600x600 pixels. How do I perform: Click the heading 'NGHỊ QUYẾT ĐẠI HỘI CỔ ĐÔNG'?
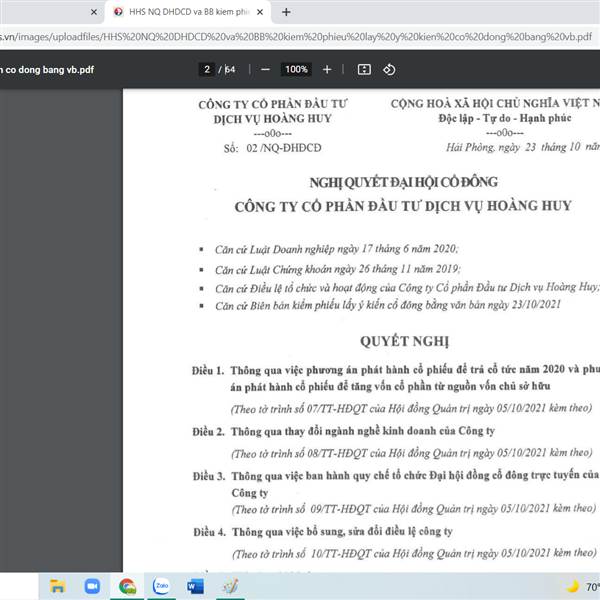tap(404, 183)
